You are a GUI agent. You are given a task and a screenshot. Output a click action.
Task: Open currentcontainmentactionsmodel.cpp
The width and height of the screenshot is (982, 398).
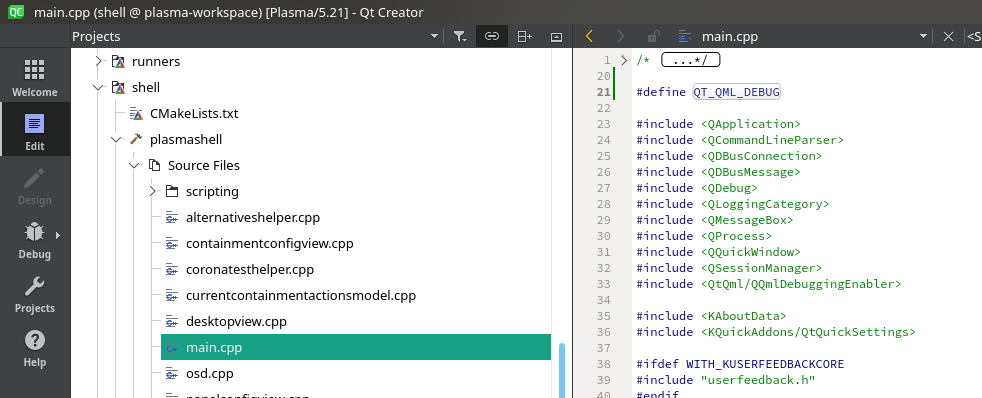click(x=301, y=295)
